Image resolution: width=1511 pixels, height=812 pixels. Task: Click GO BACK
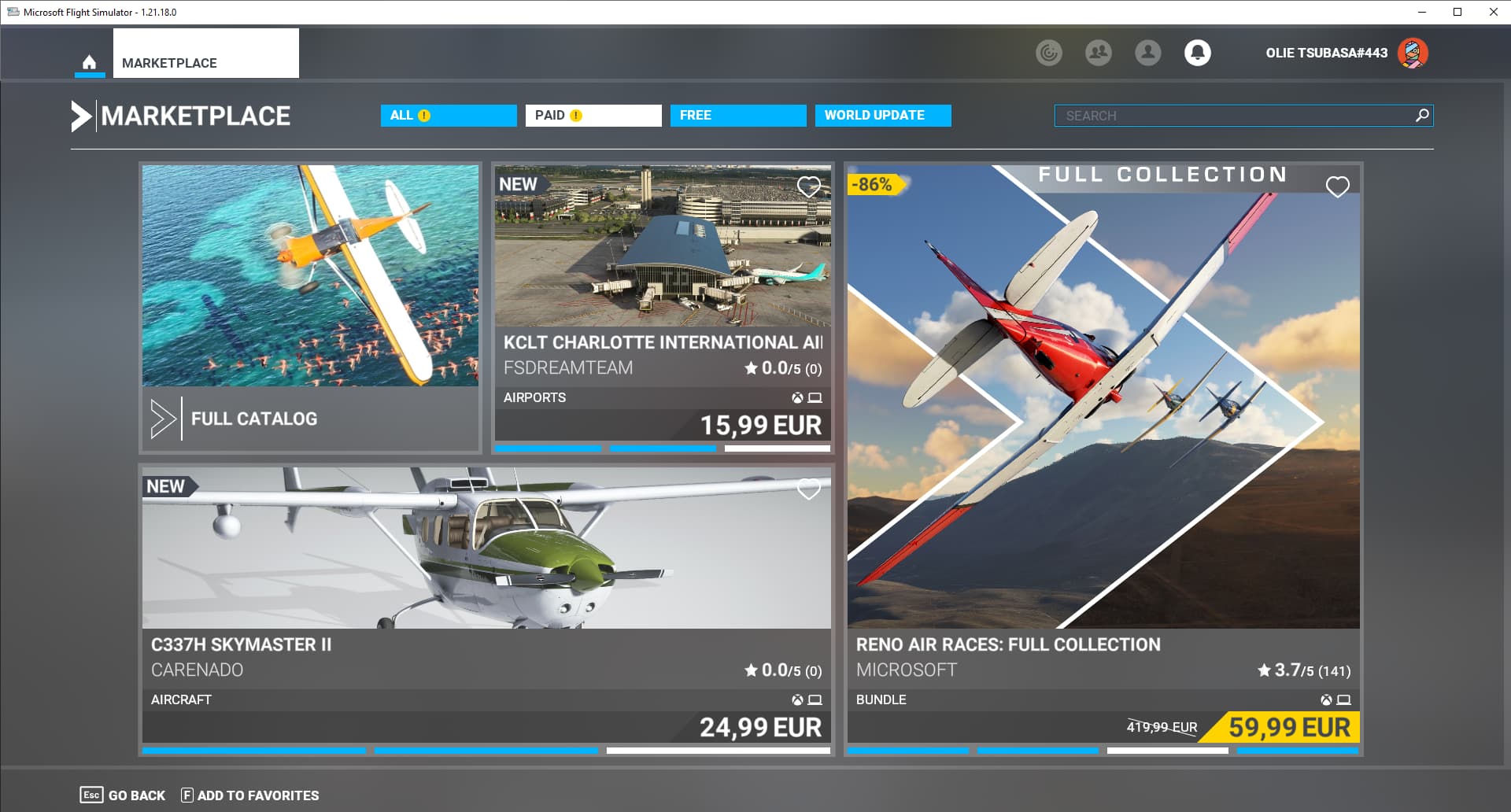click(137, 795)
